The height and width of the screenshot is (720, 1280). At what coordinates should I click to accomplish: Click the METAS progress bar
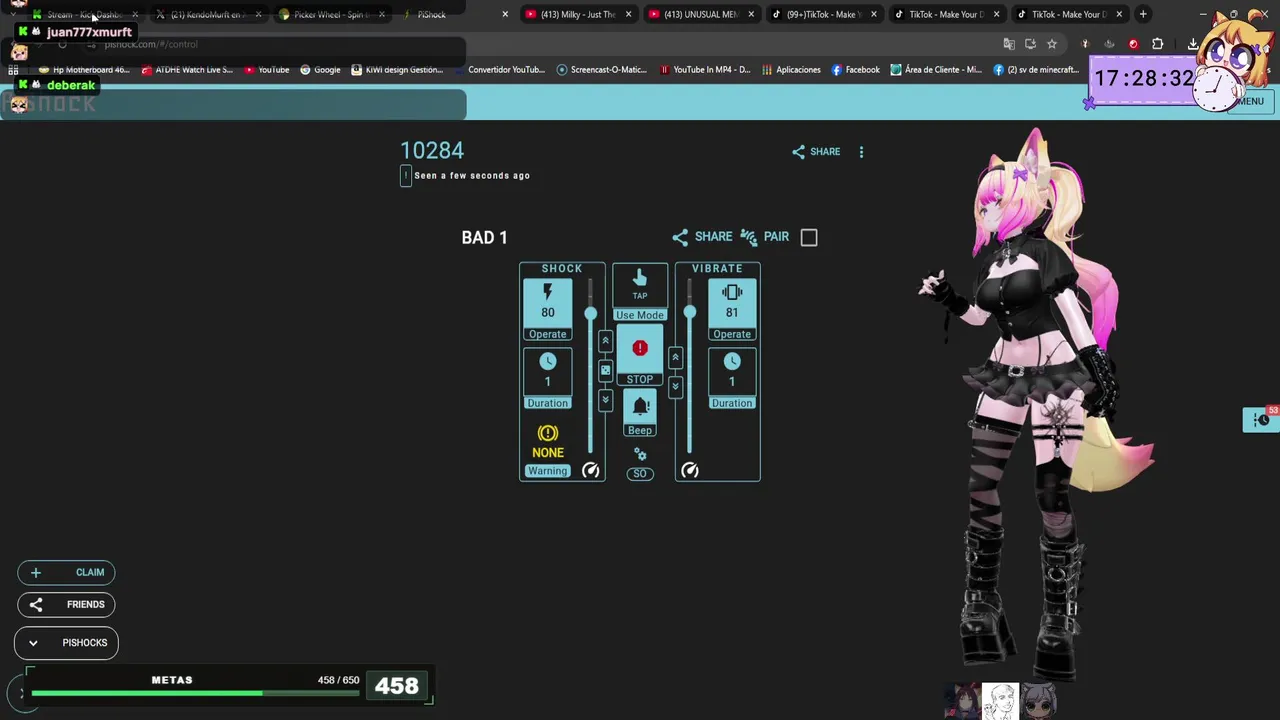pyautogui.click(x=195, y=692)
